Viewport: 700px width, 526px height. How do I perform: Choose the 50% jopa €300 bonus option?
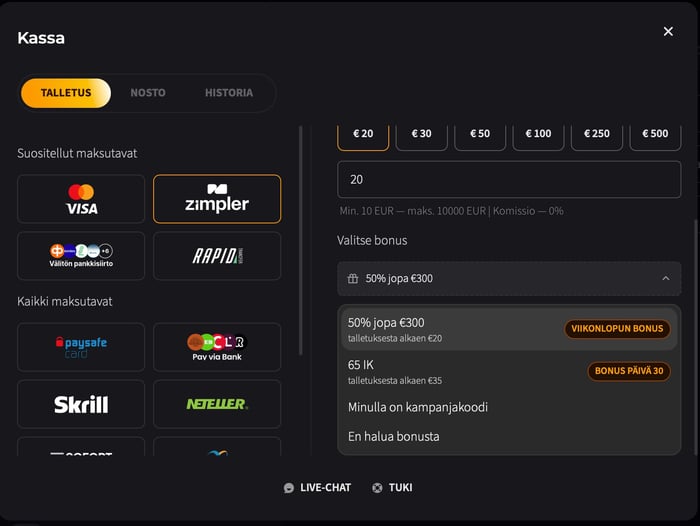(509, 329)
